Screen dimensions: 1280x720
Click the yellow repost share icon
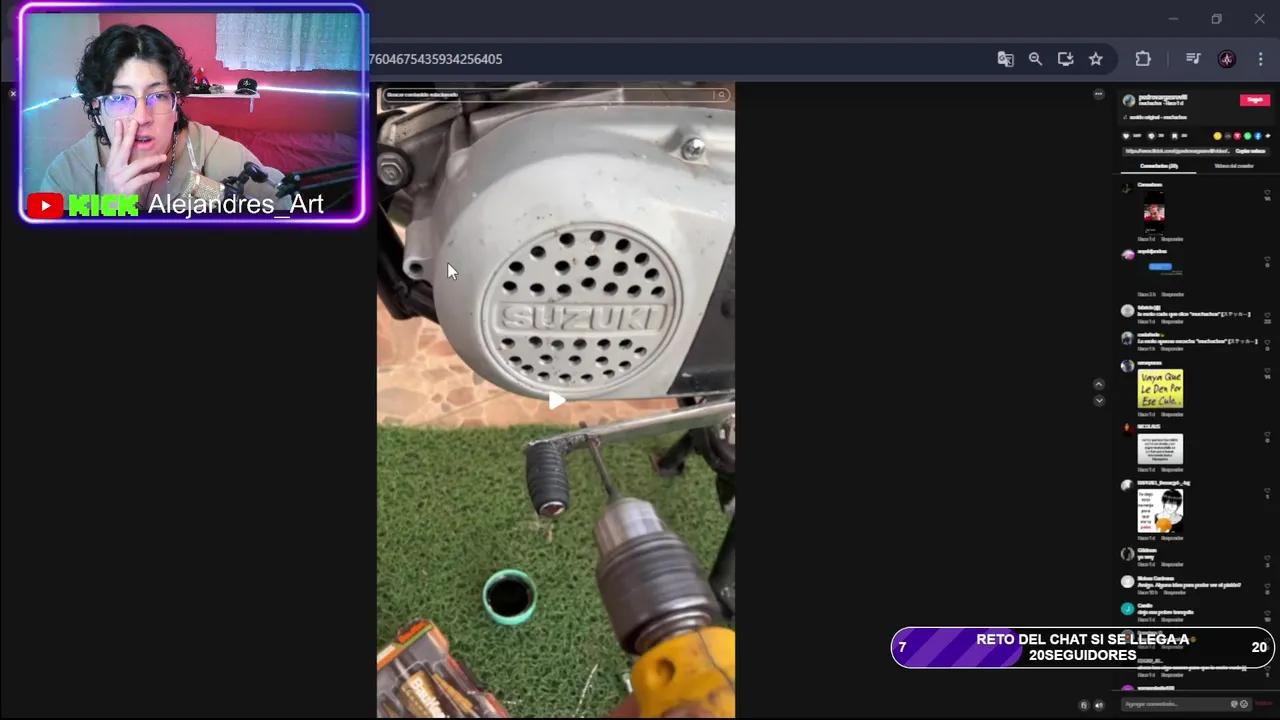(x=1217, y=136)
